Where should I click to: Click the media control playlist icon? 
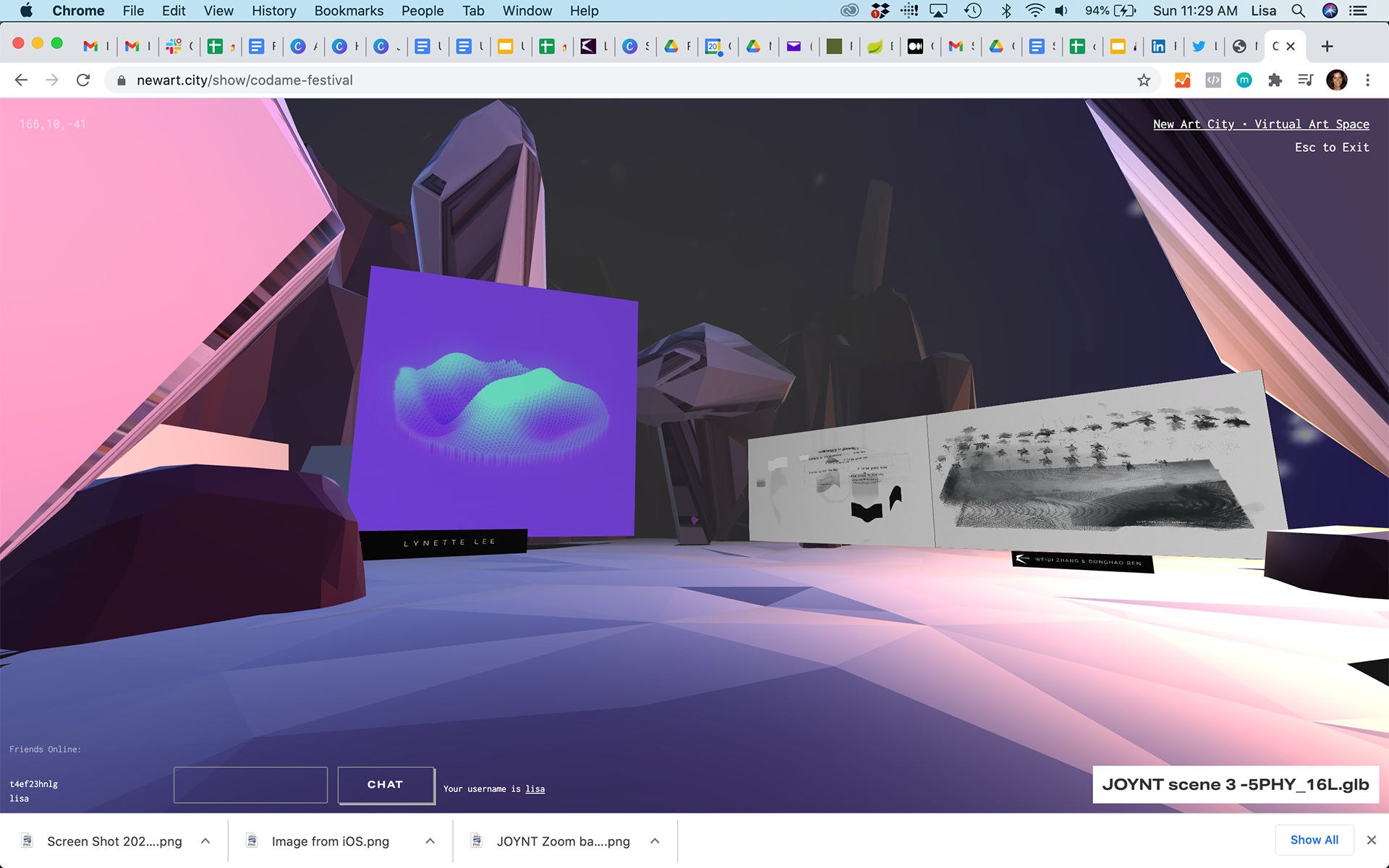(x=1305, y=80)
